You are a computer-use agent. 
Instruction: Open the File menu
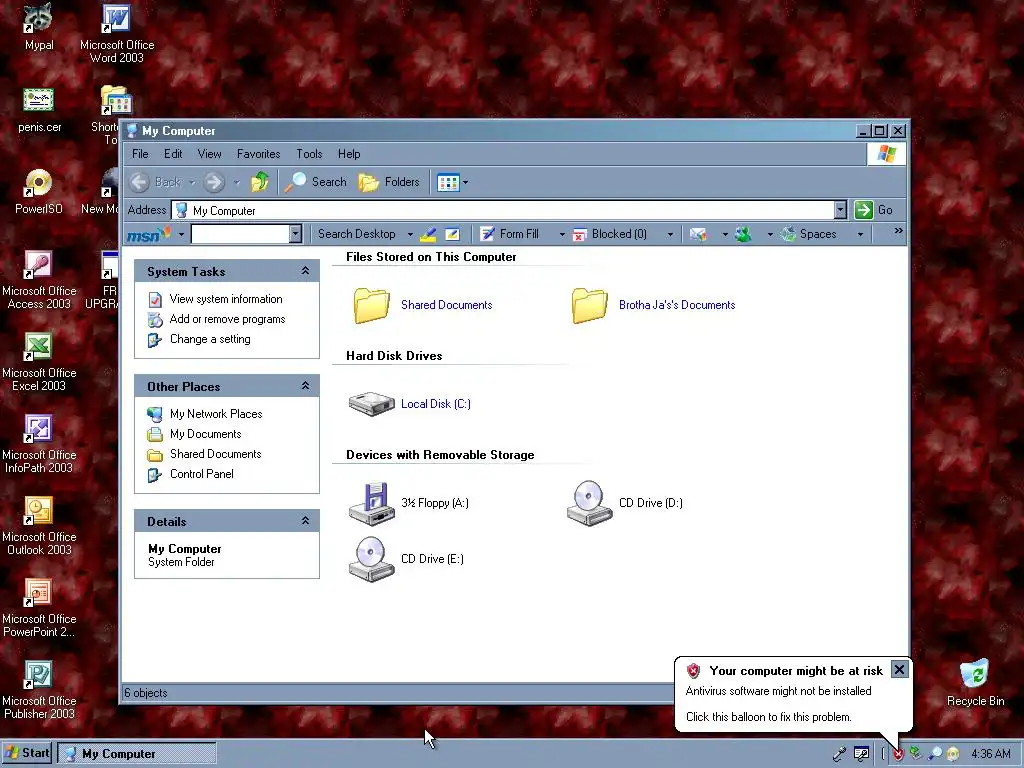140,154
